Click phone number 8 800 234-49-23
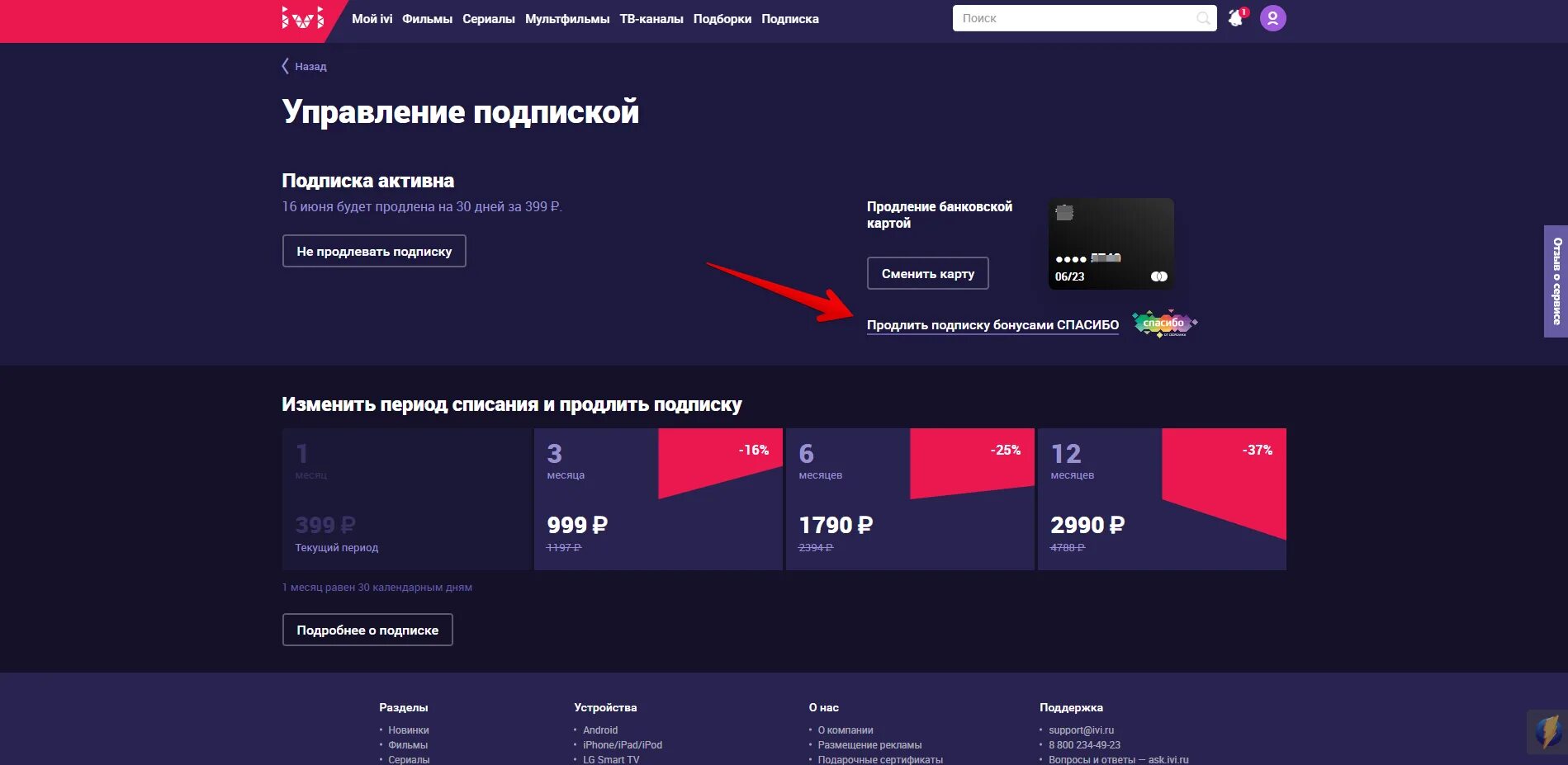Image resolution: width=1568 pixels, height=765 pixels. point(1084,745)
